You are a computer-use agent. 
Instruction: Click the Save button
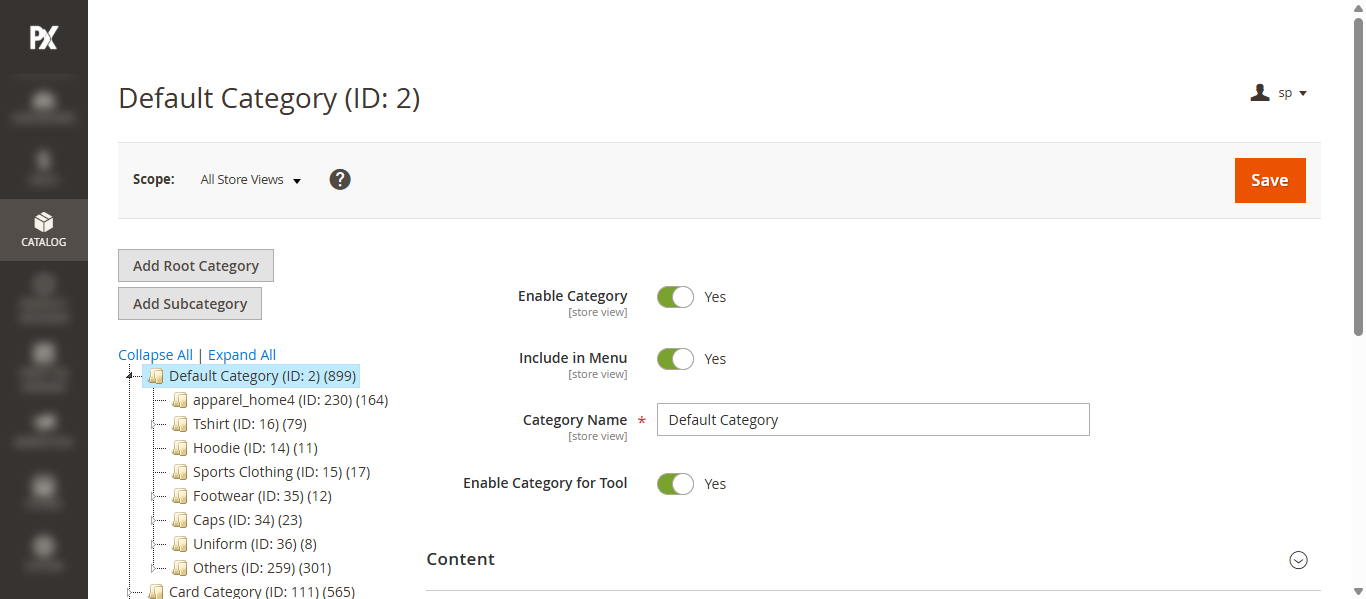[x=1270, y=180]
